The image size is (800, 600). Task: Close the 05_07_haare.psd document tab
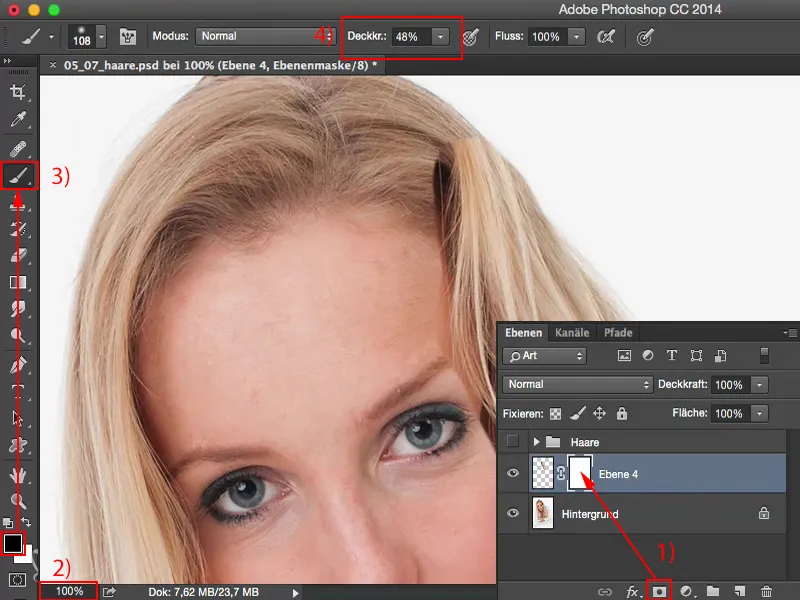tap(53, 65)
